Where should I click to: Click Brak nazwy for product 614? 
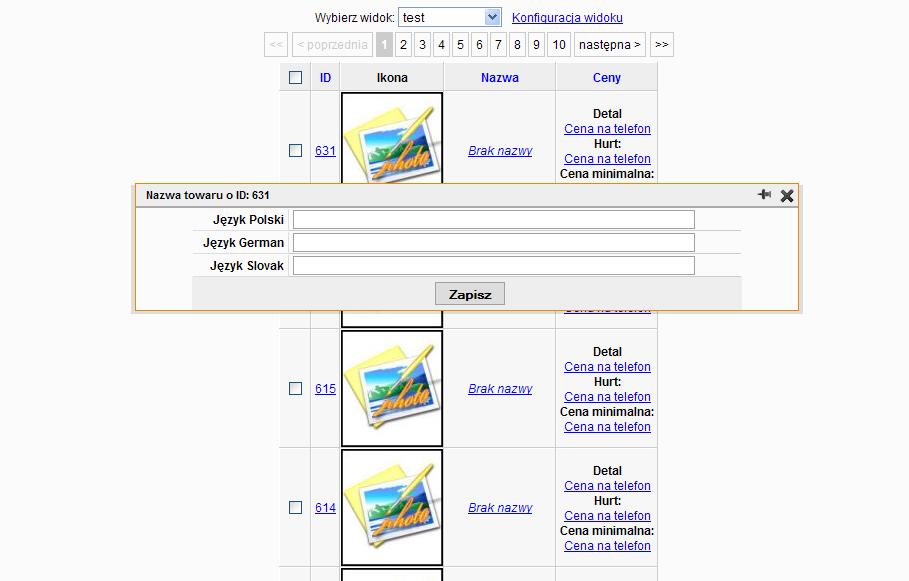[500, 508]
